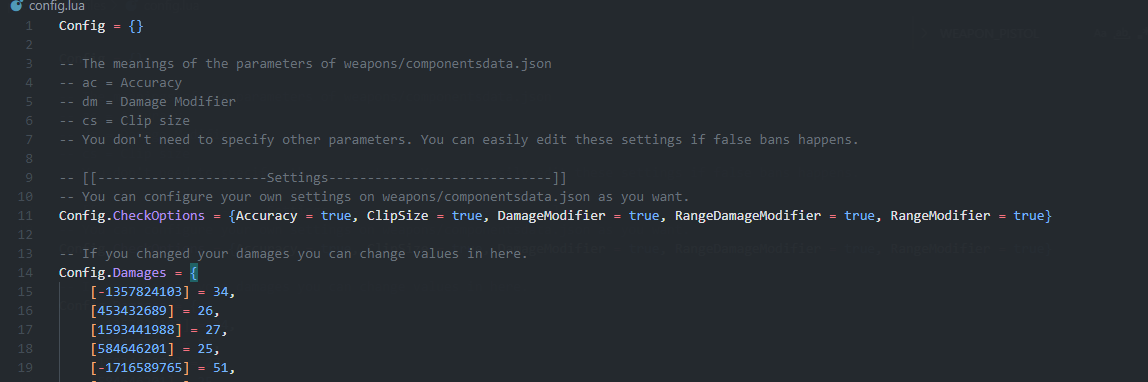Click the true value after RangeModifier
Screen dimensions: 1148x382
point(1028,216)
